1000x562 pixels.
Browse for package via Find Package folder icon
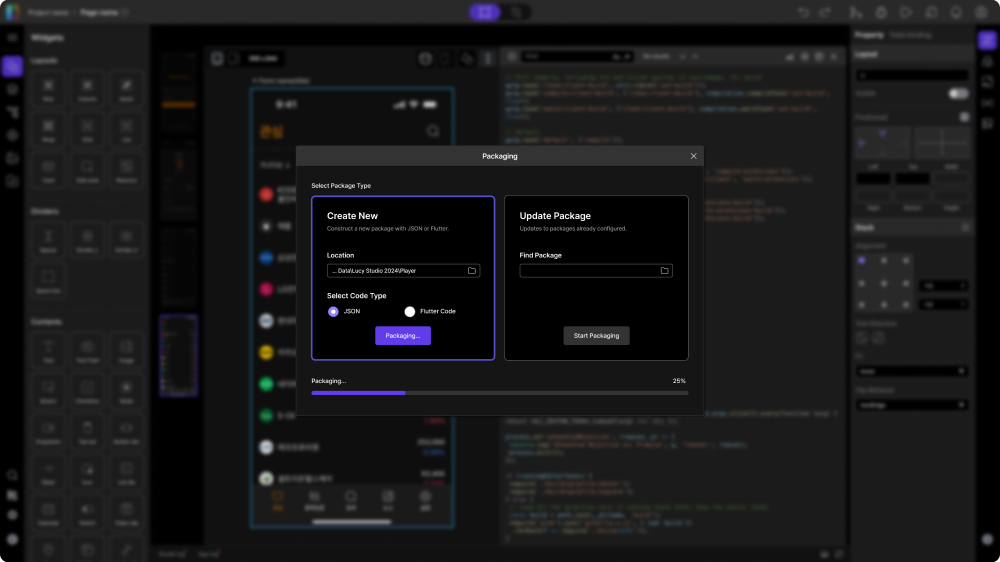[x=664, y=271]
